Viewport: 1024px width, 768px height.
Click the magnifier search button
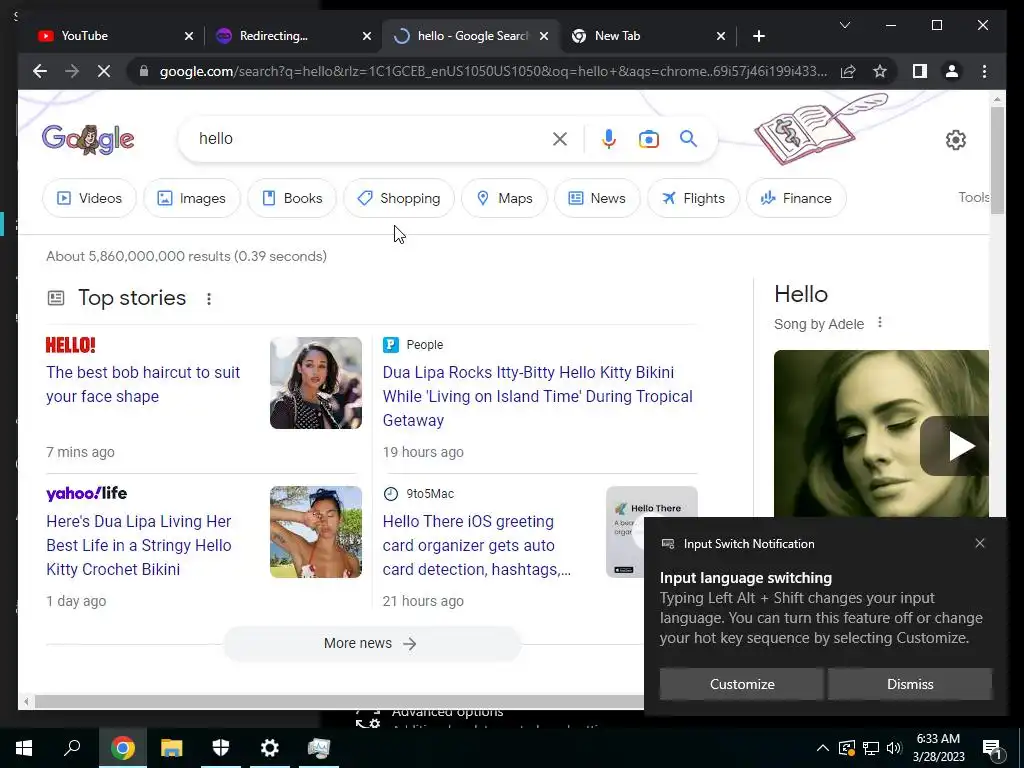coord(688,138)
